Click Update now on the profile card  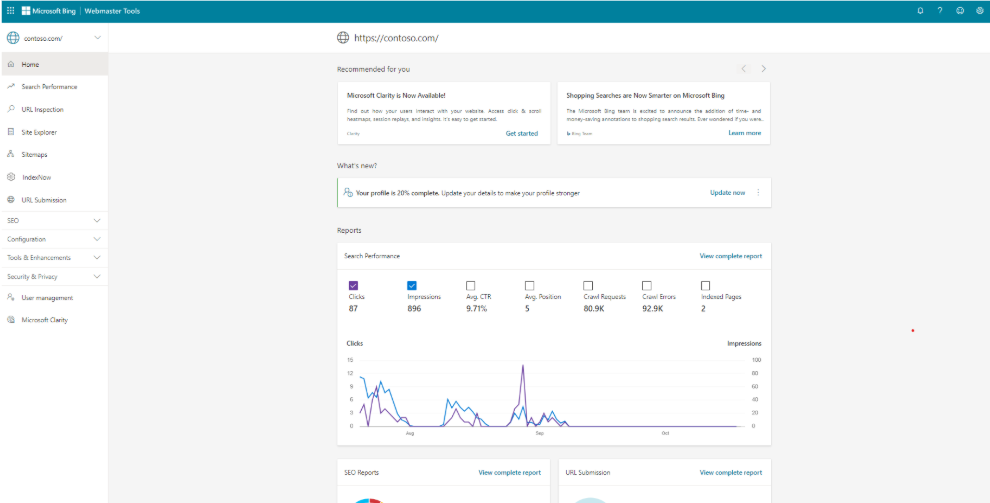[727, 192]
